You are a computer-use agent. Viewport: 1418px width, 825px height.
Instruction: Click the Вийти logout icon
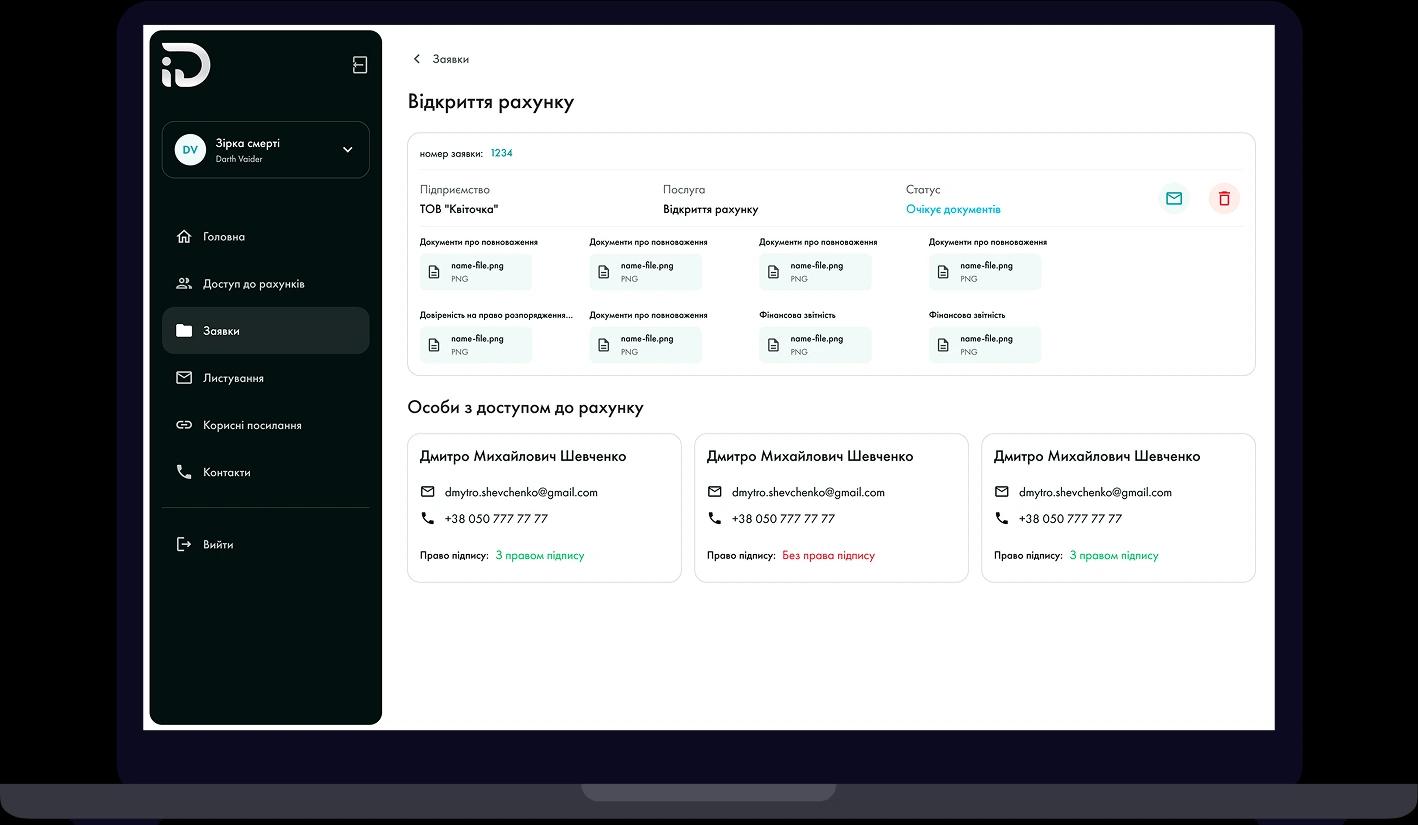coord(184,544)
